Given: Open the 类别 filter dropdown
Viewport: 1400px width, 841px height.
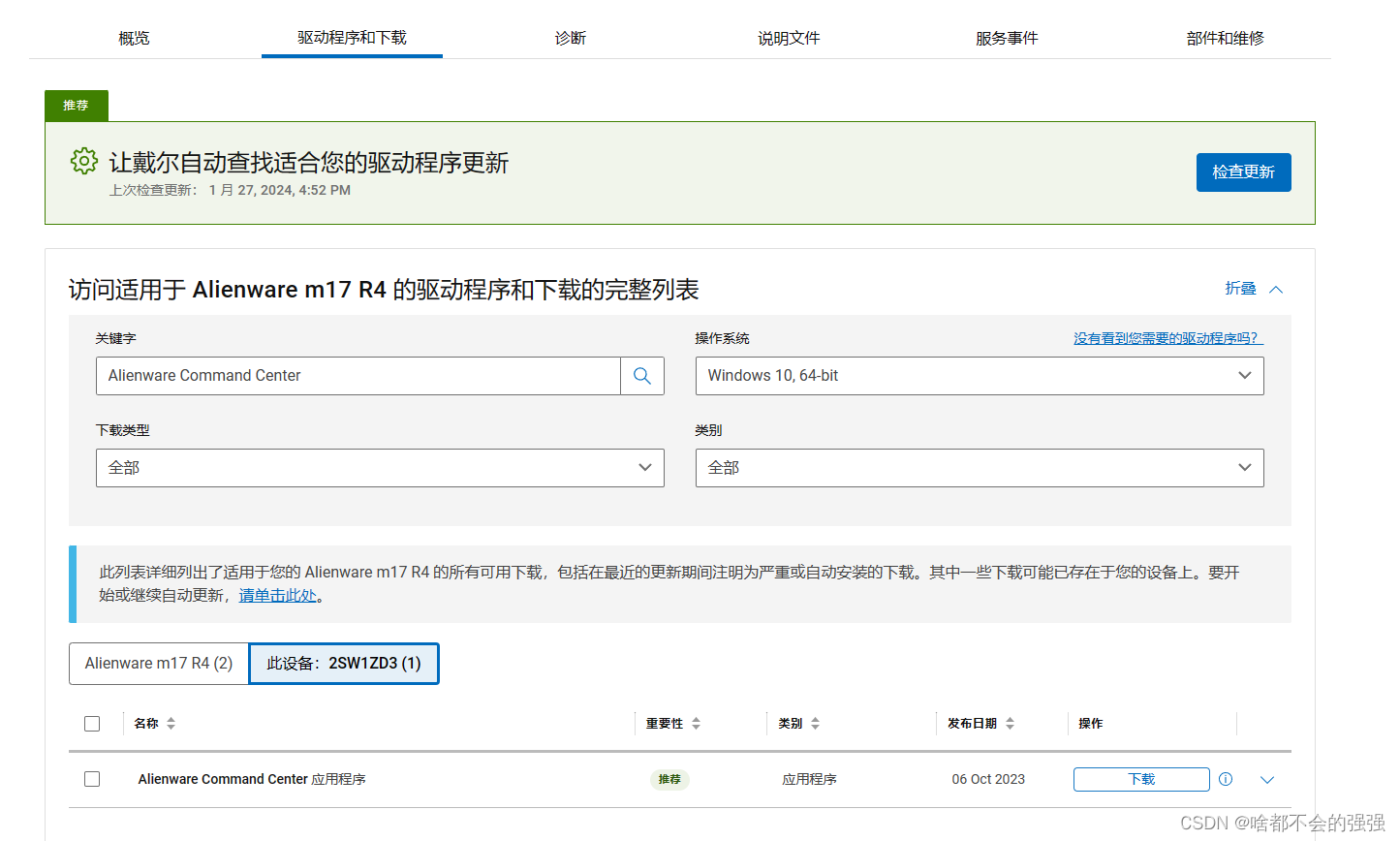Looking at the screenshot, I should tap(980, 468).
